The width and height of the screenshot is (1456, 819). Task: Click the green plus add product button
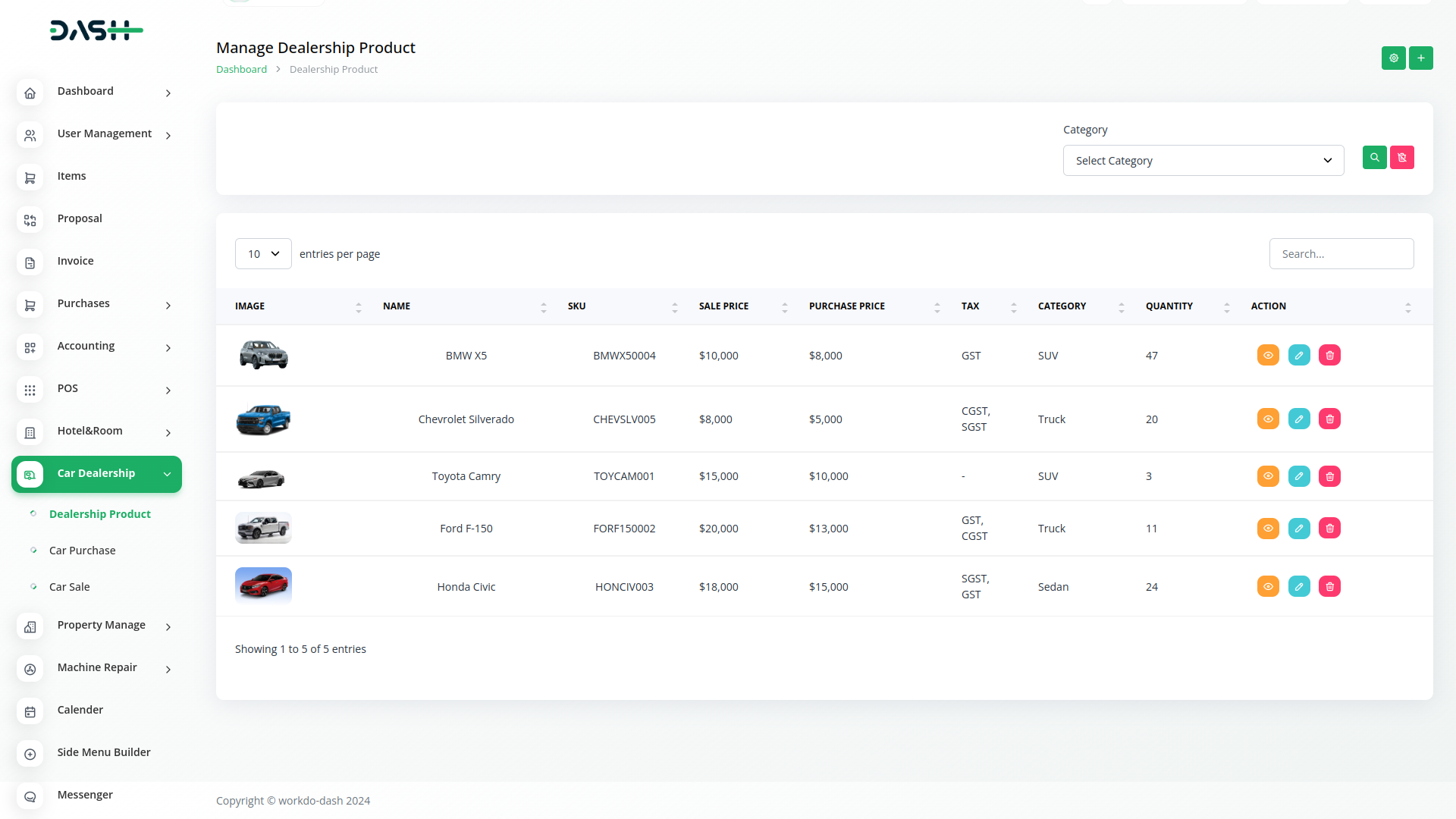[x=1420, y=58]
